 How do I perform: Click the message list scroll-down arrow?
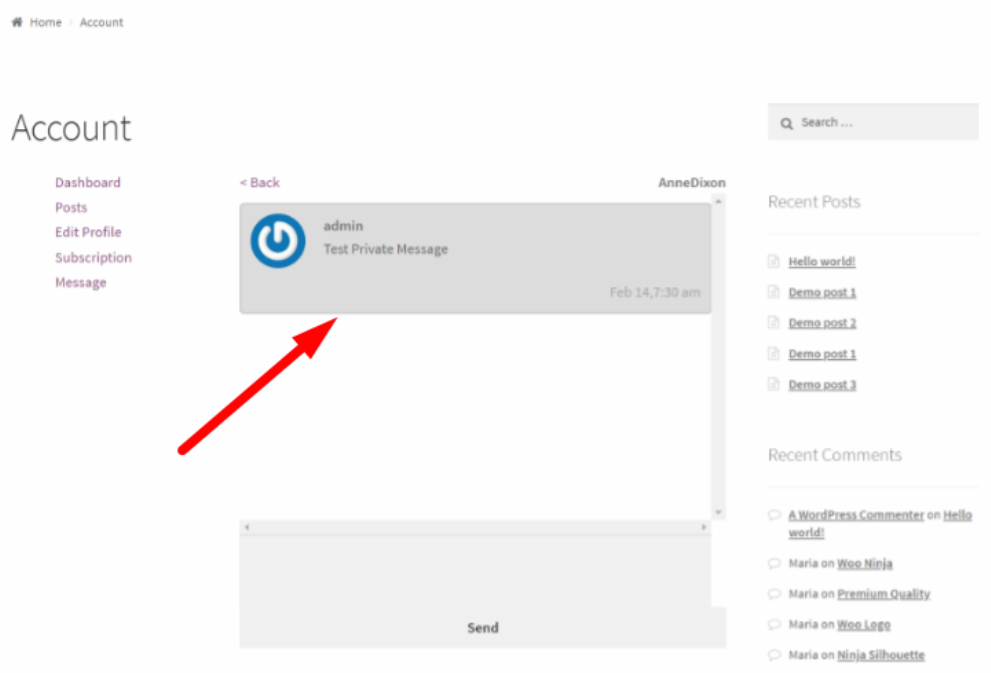[x=718, y=512]
